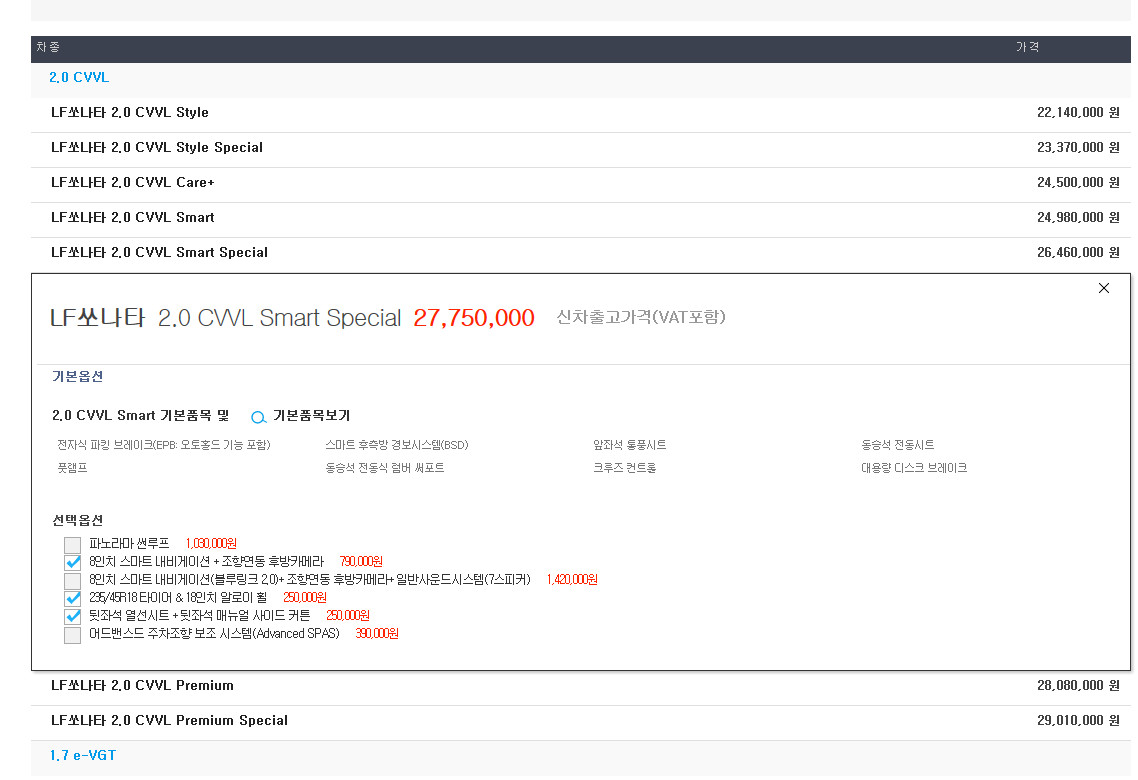
Task: Expand the LF쏘나타 2.0 CVVL Premium row
Action: coord(581,686)
